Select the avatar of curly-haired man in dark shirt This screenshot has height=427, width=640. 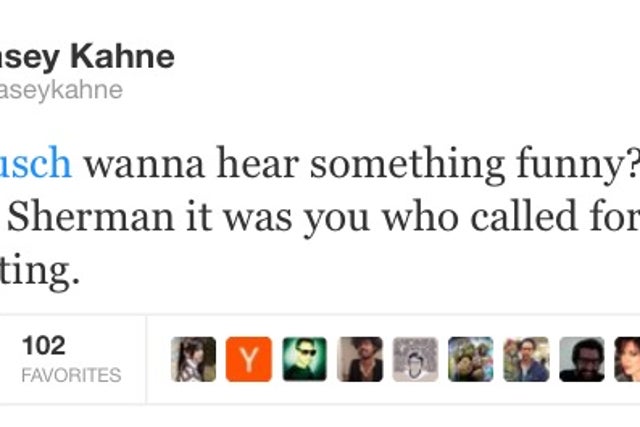[x=360, y=359]
